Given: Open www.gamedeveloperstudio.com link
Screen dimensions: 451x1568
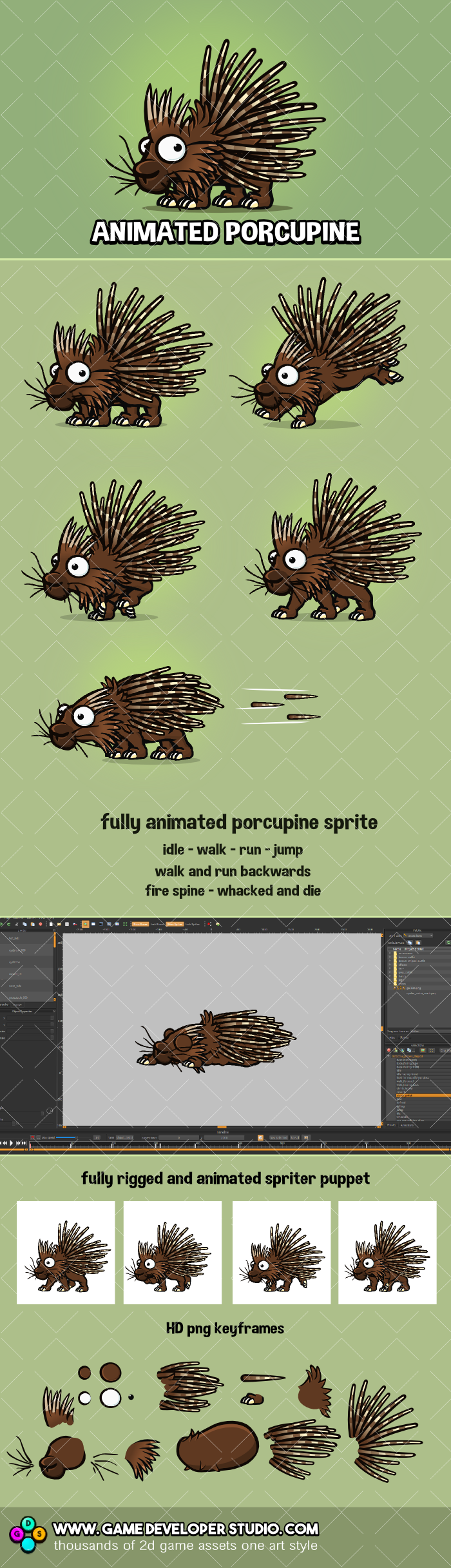Looking at the screenshot, I should (186, 1529).
